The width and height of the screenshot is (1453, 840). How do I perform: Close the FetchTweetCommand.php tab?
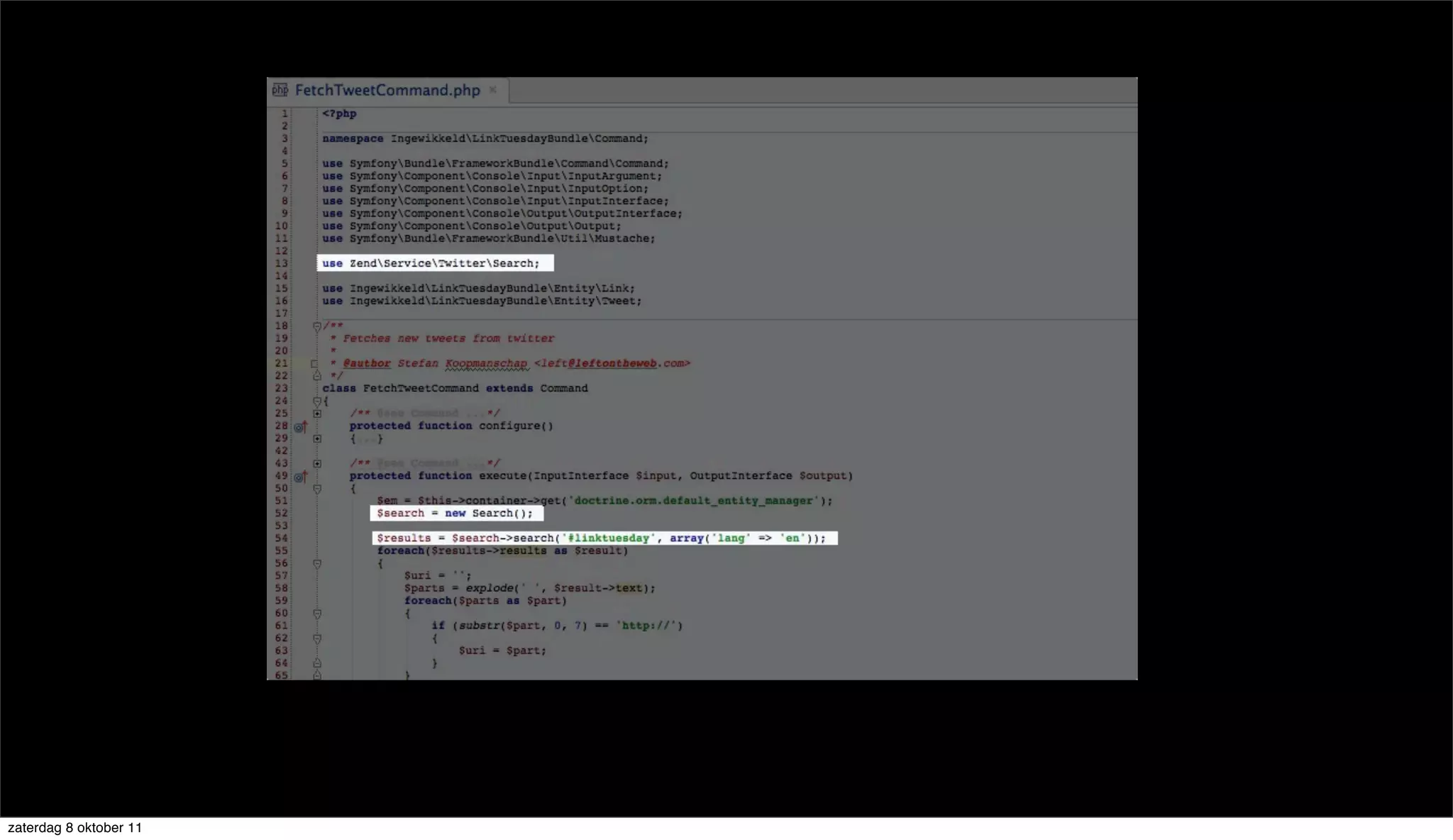tap(493, 90)
